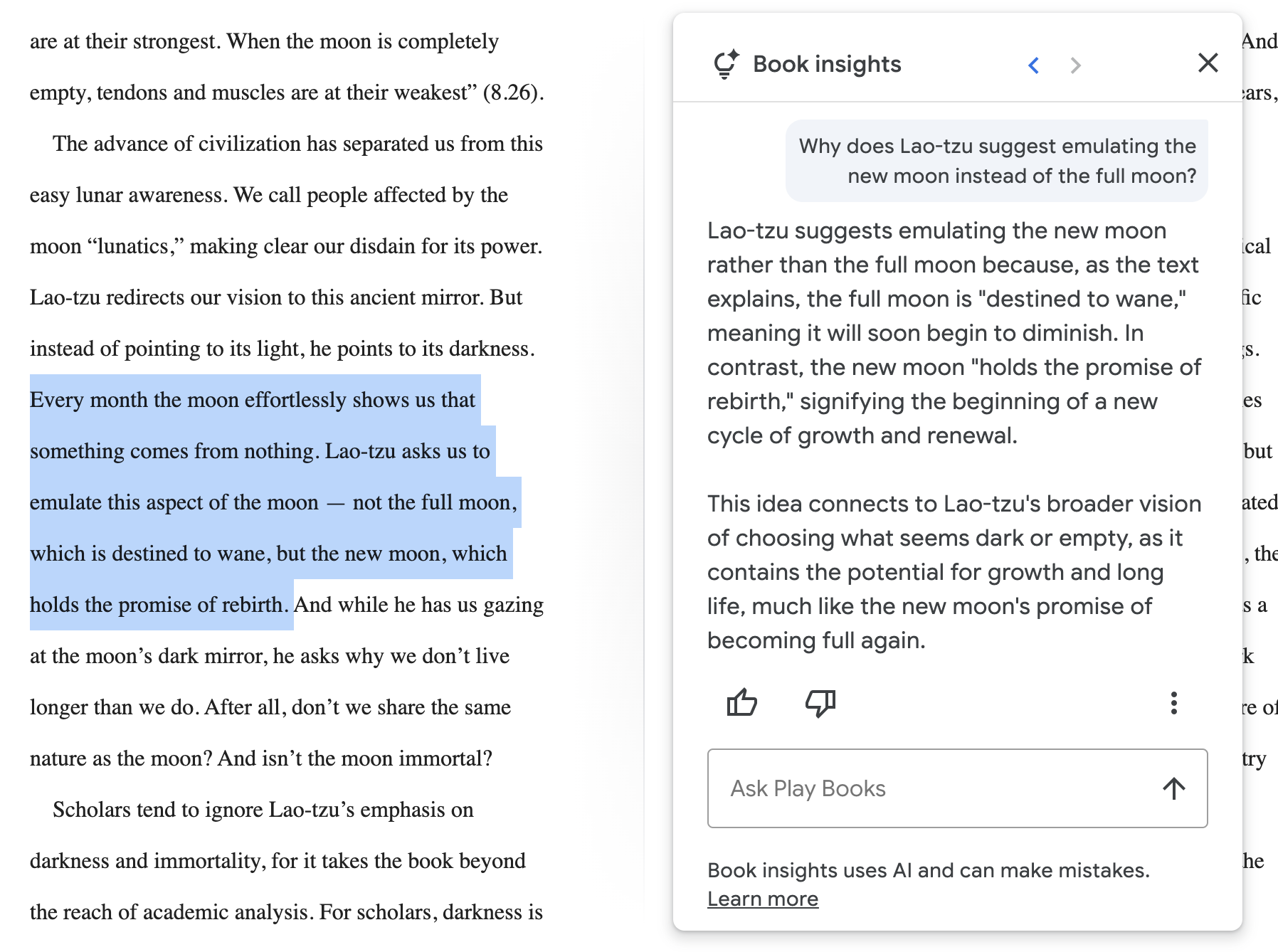Submit question with the up arrow icon
Image resolution: width=1278 pixels, height=952 pixels.
pyautogui.click(x=1174, y=788)
